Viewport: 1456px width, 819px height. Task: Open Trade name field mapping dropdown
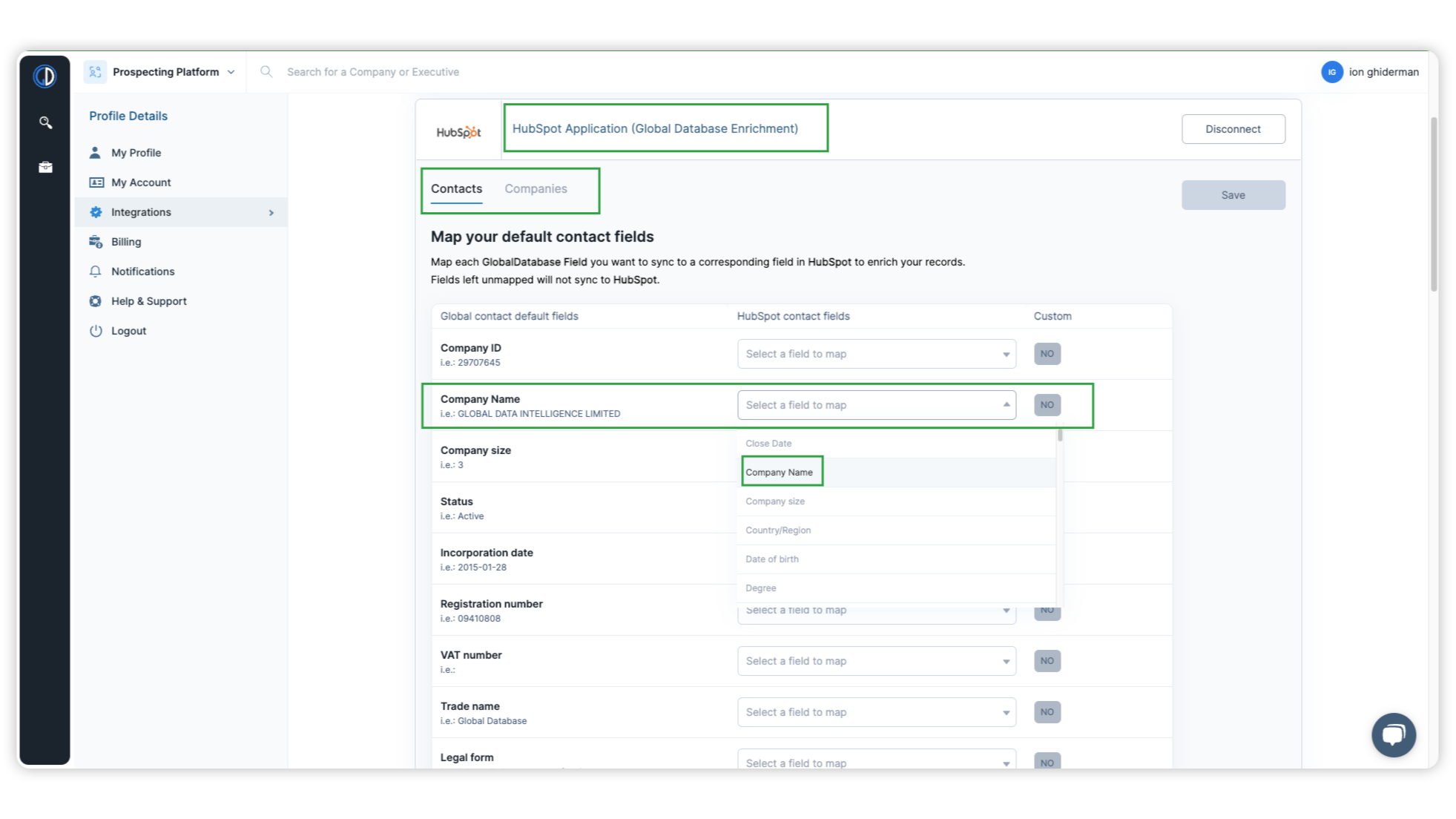(876, 712)
